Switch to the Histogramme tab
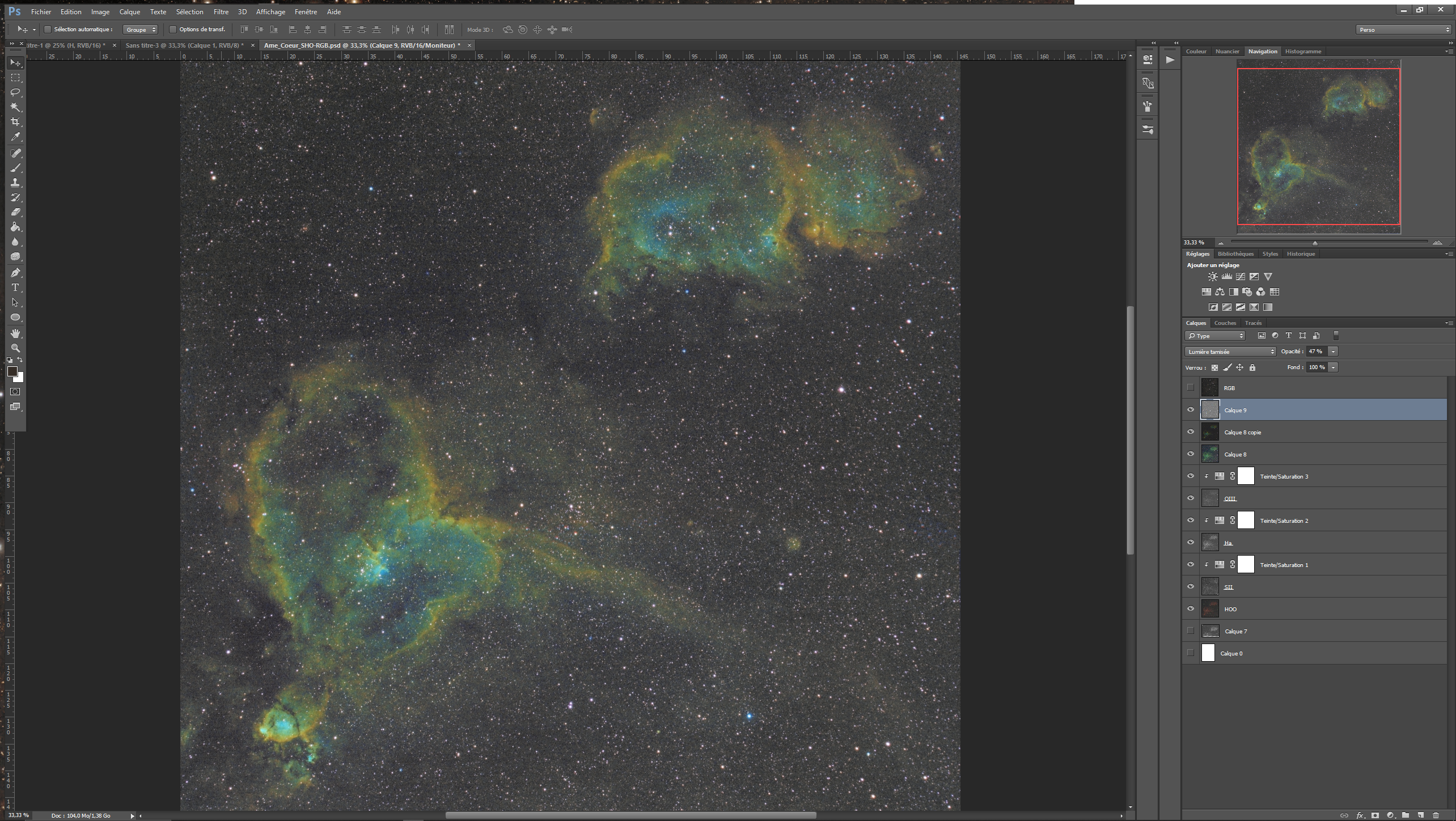This screenshot has width=1456, height=821. [1303, 51]
